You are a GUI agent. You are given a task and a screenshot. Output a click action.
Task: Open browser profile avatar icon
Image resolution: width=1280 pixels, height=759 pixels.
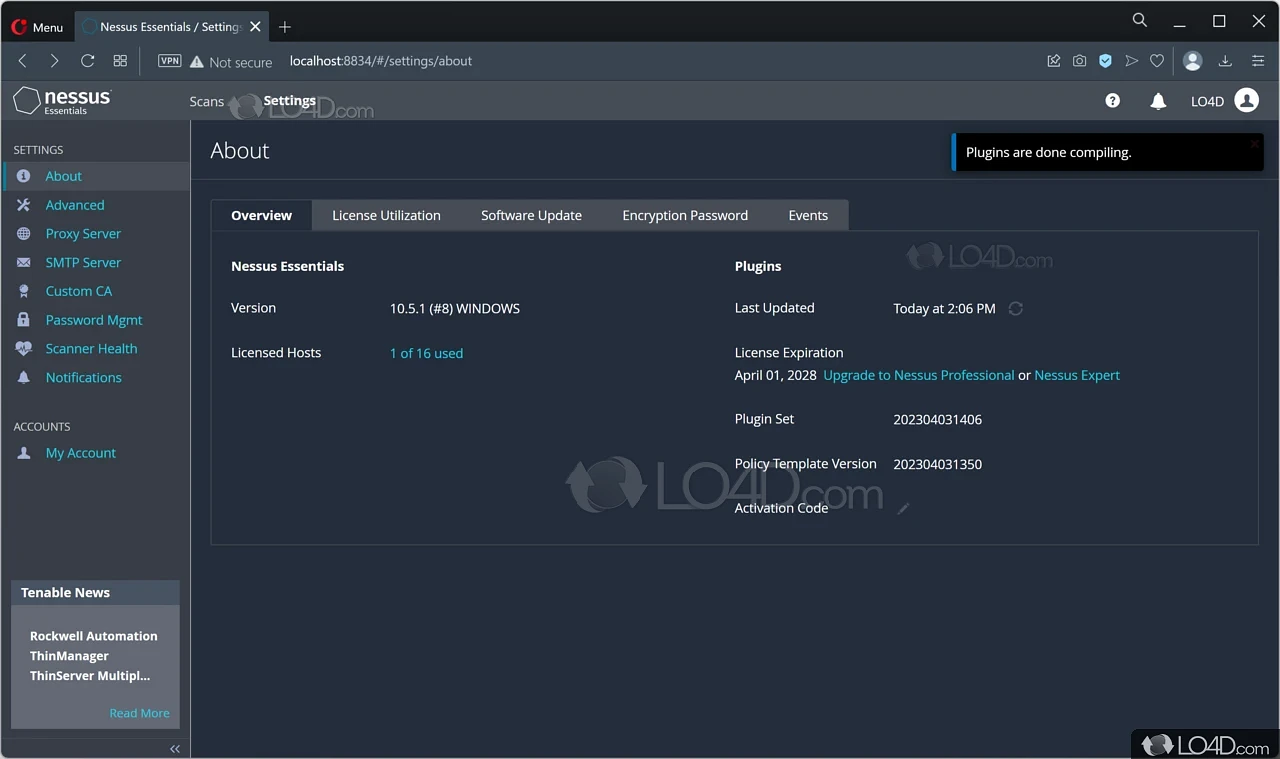[1192, 61]
